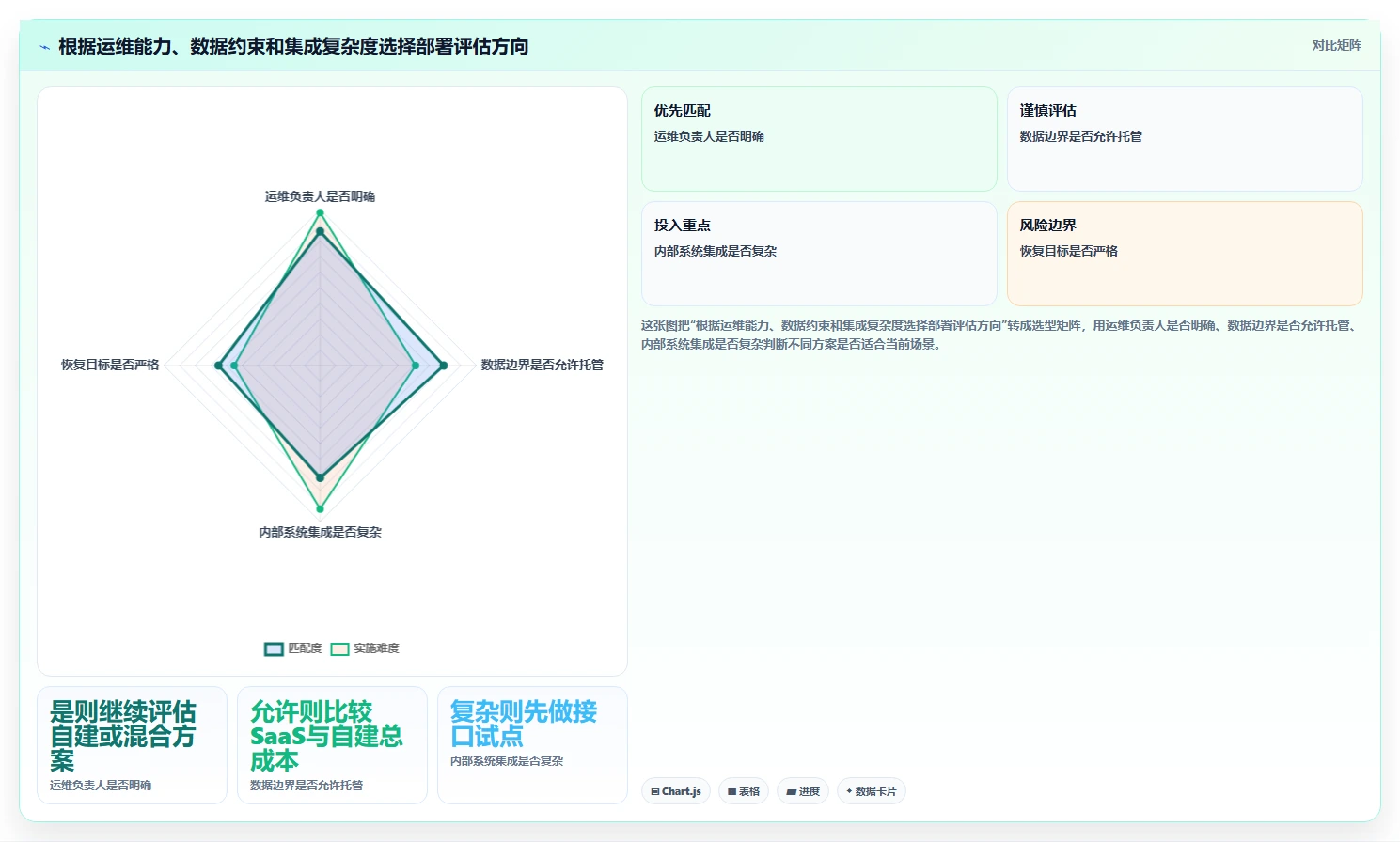Click the header title about 部署评估方向
This screenshot has width=1400, height=842.
click(x=293, y=46)
